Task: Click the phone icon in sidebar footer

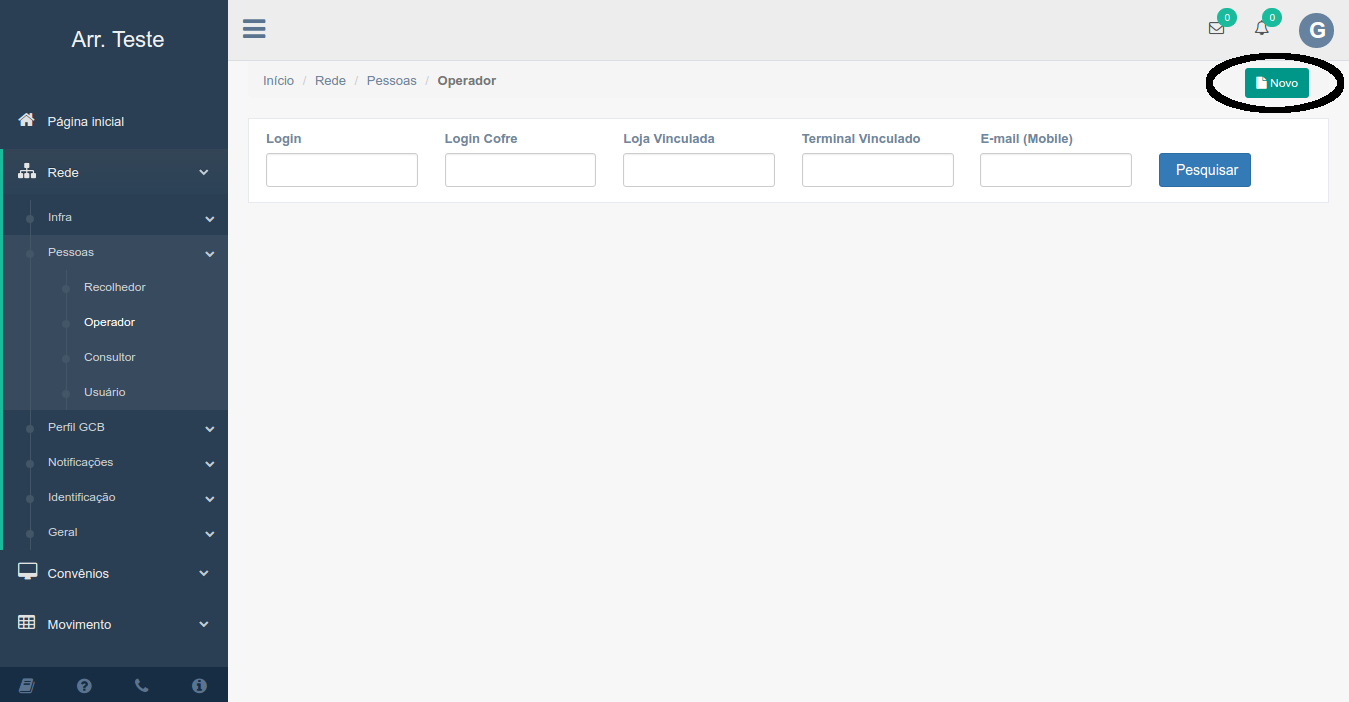Action: (142, 685)
